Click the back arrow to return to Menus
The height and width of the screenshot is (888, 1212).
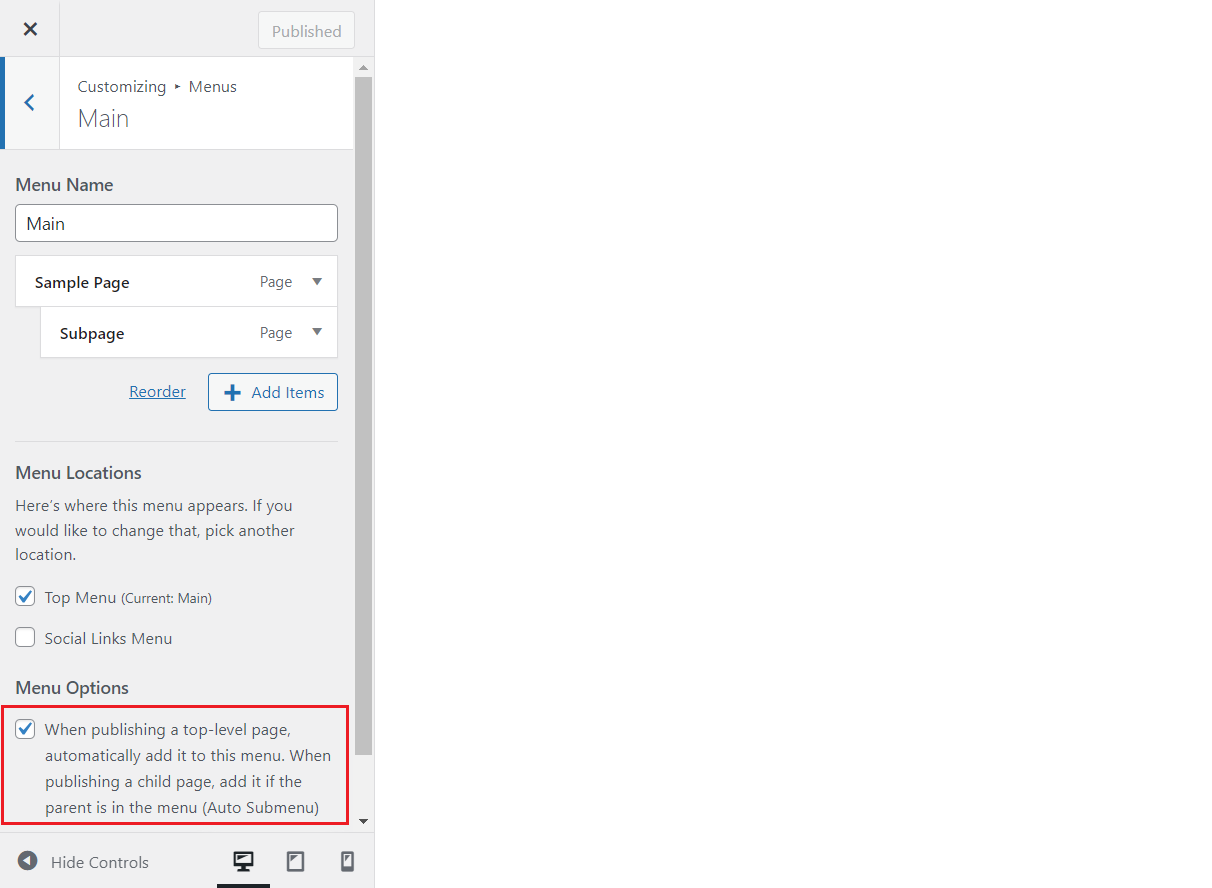click(30, 103)
